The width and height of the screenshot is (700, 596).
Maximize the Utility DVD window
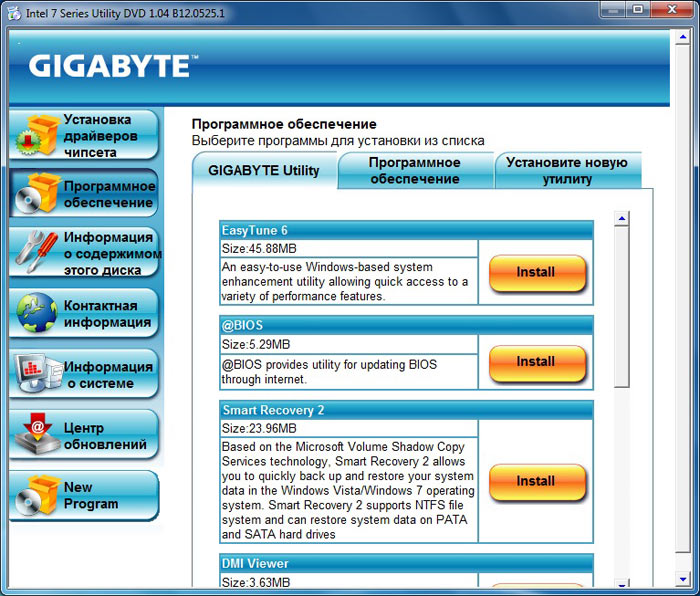click(638, 10)
